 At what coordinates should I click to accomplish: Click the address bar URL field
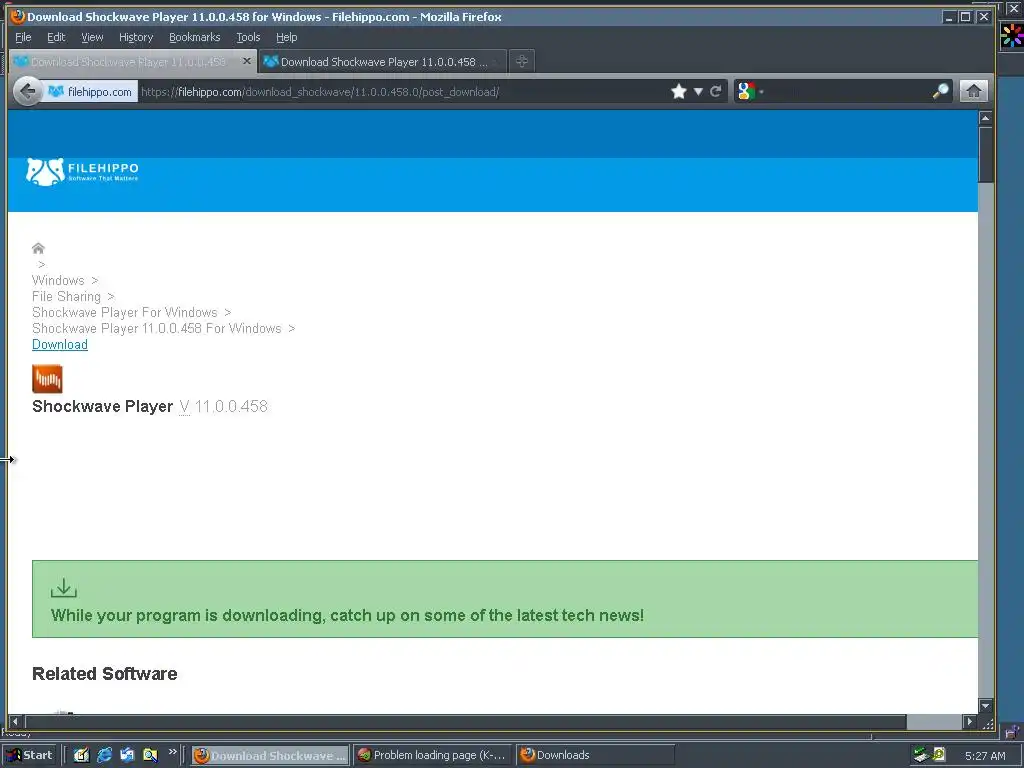402,92
